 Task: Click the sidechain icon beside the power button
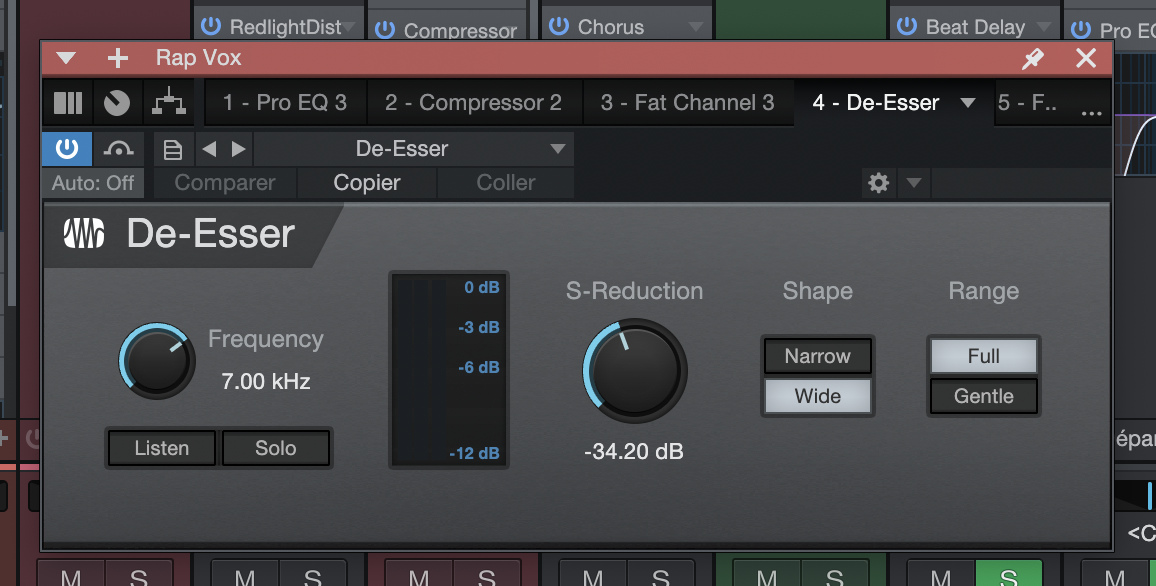coord(118,149)
